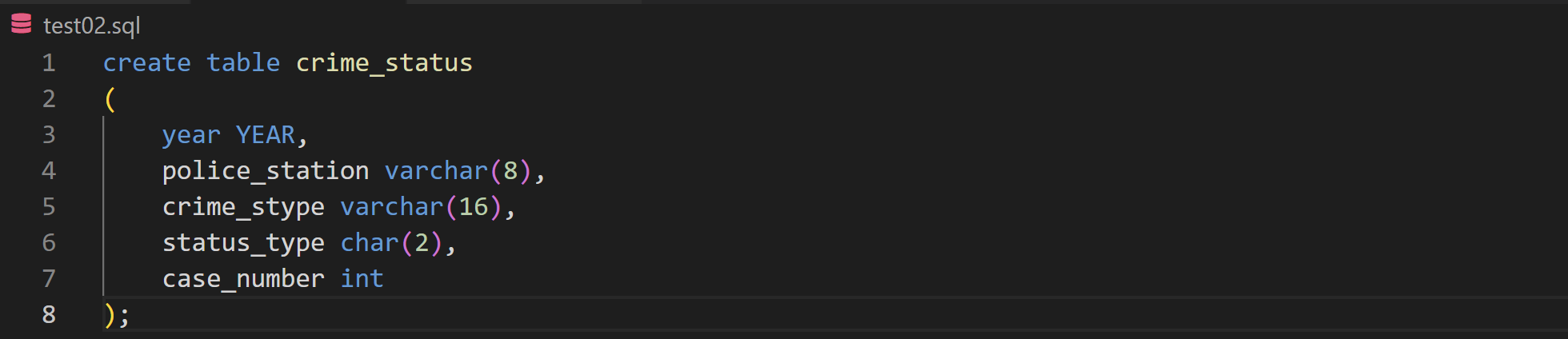Click varchar type next to police_station
This screenshot has height=339, width=1568.
(x=436, y=170)
